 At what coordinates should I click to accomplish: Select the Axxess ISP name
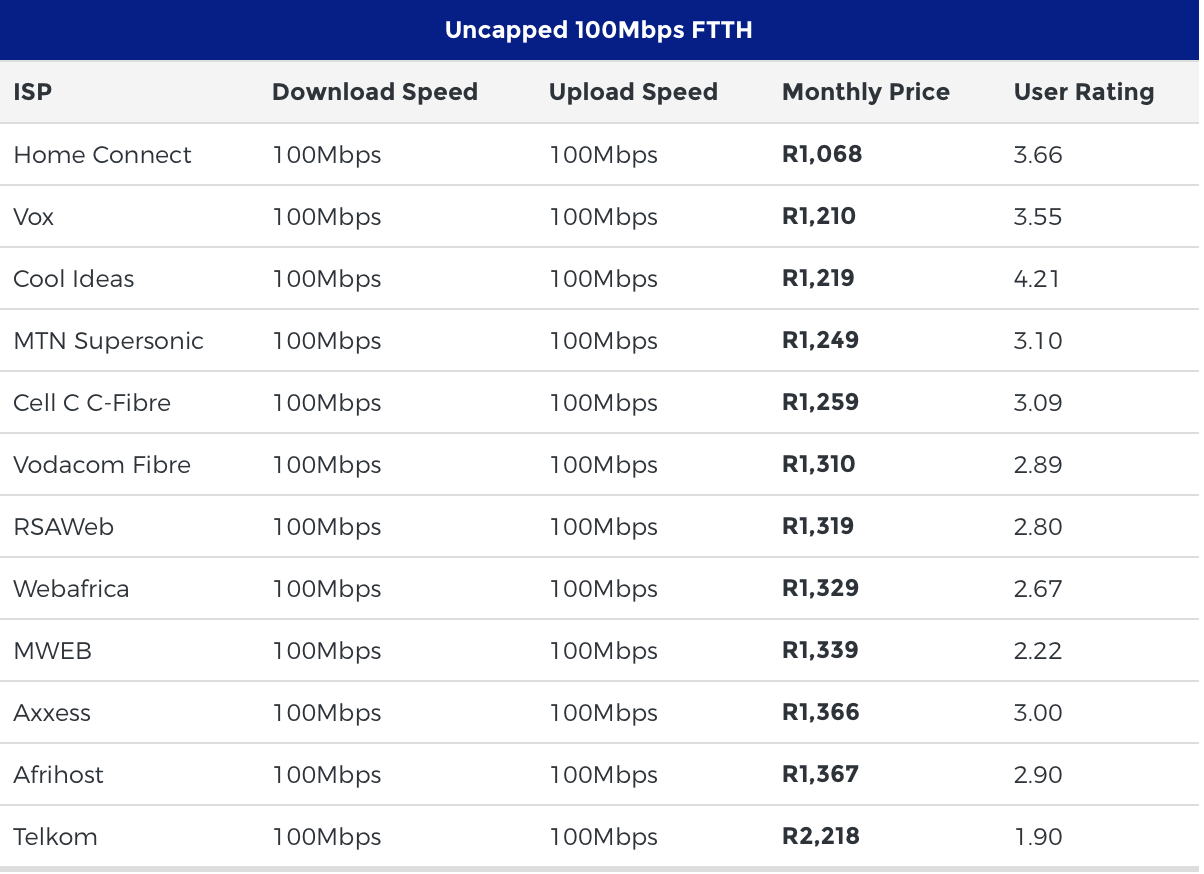click(x=52, y=713)
